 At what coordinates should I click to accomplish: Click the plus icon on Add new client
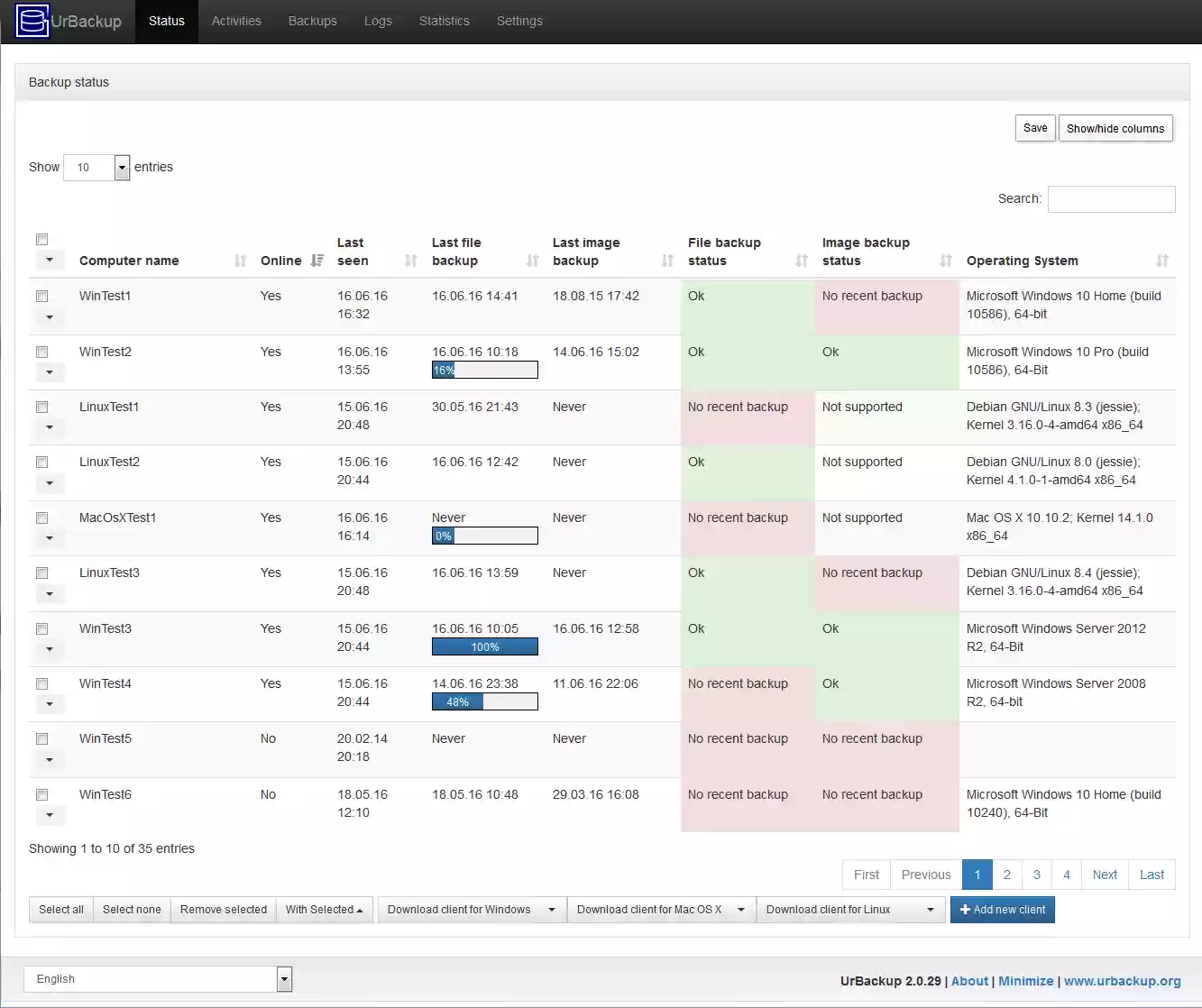point(964,909)
